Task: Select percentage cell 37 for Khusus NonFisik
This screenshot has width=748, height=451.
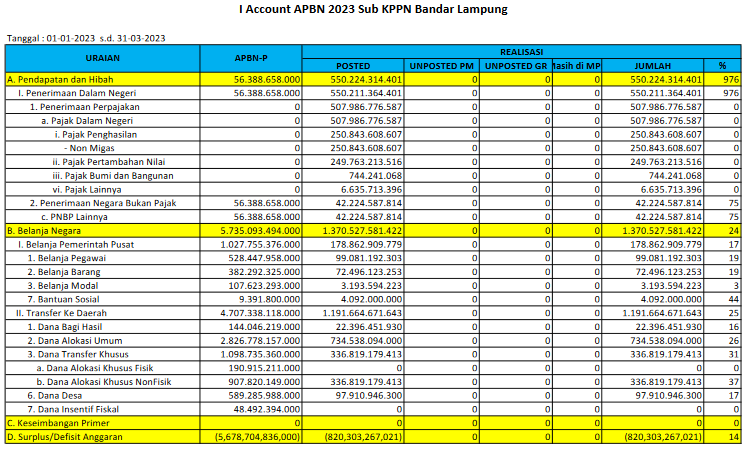Action: (x=722, y=382)
